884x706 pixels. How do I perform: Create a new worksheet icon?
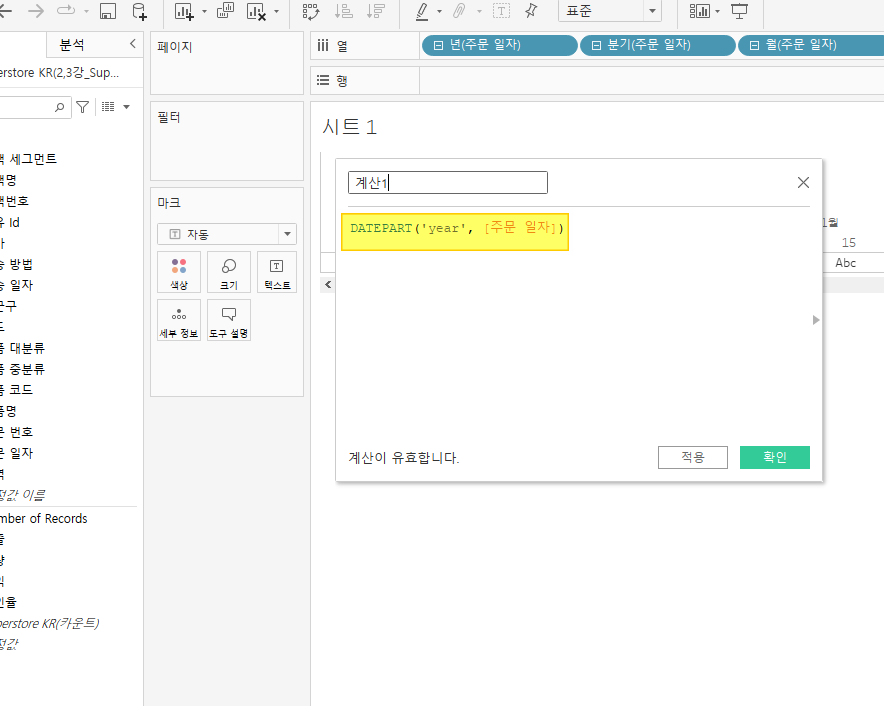(x=184, y=11)
